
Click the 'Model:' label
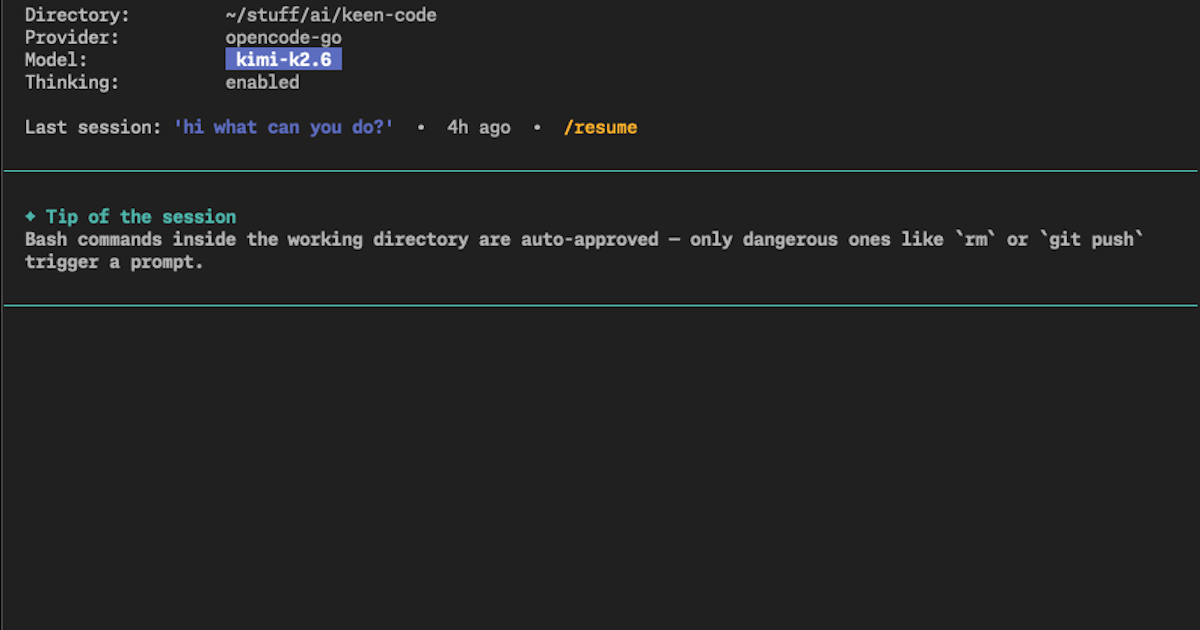tap(56, 60)
